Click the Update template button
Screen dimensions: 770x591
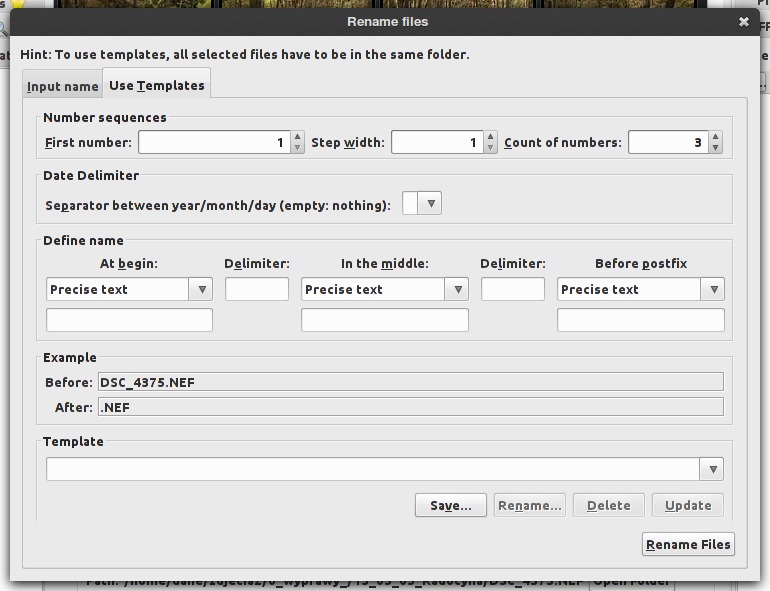[688, 506]
